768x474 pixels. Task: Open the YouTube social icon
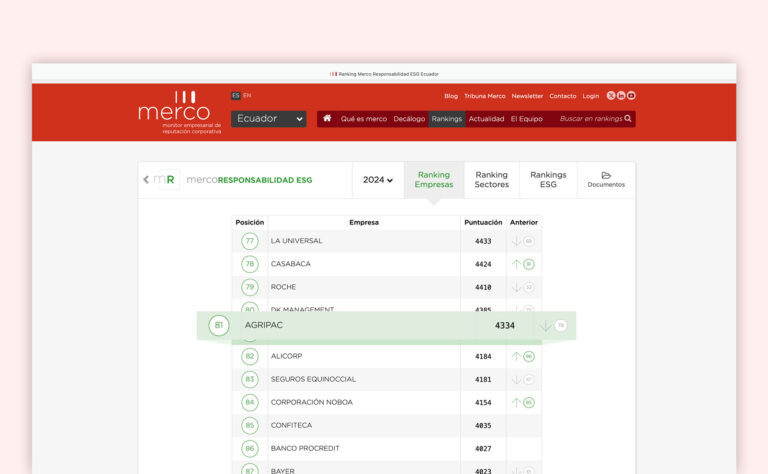click(631, 96)
